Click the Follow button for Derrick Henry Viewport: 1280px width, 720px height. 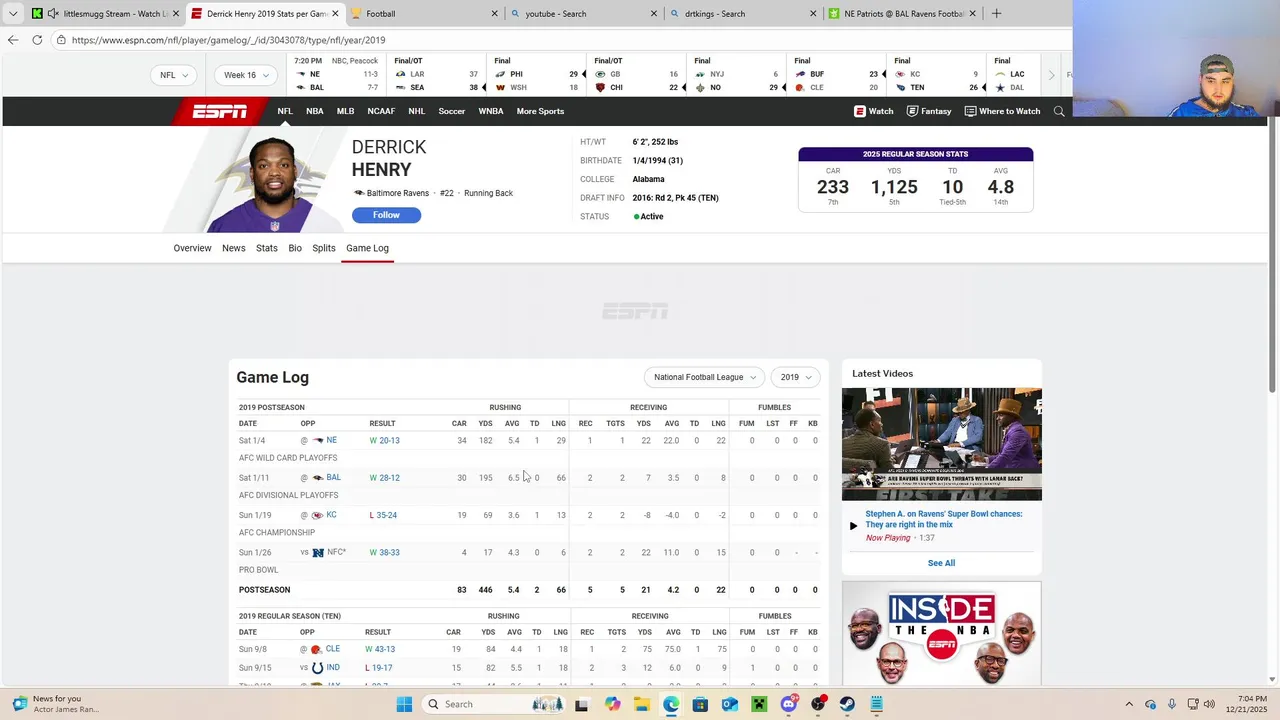click(x=386, y=215)
